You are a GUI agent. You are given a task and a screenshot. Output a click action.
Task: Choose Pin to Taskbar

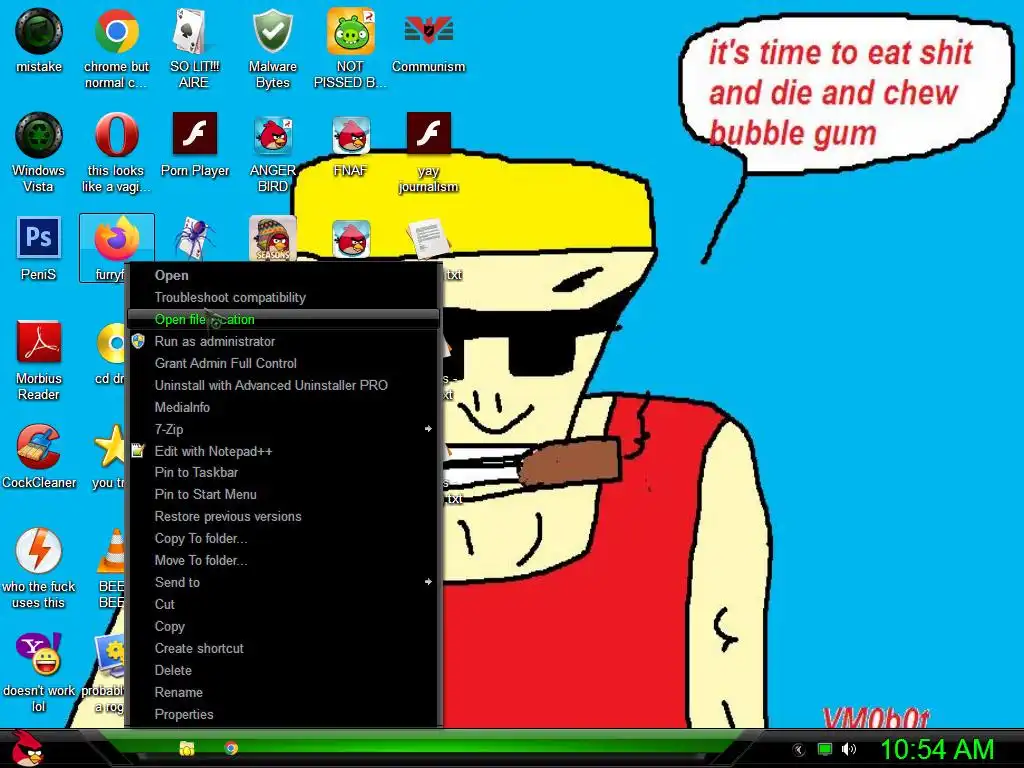[284, 472]
